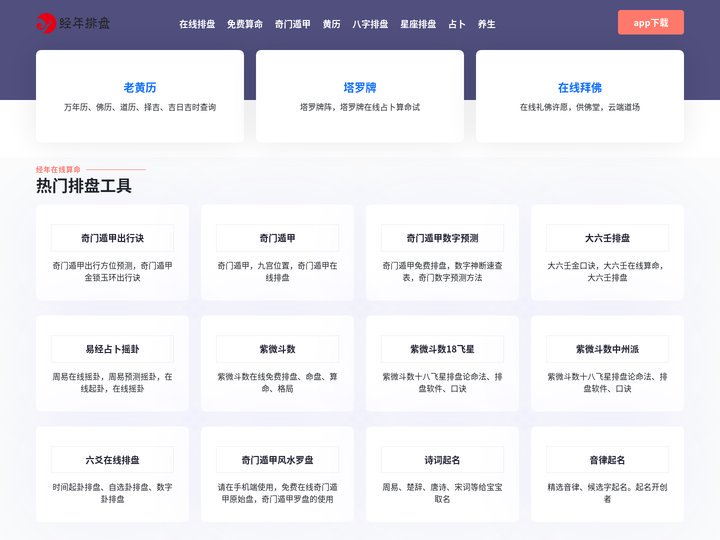Click the 大六壬金口诀 description text

coord(608,271)
